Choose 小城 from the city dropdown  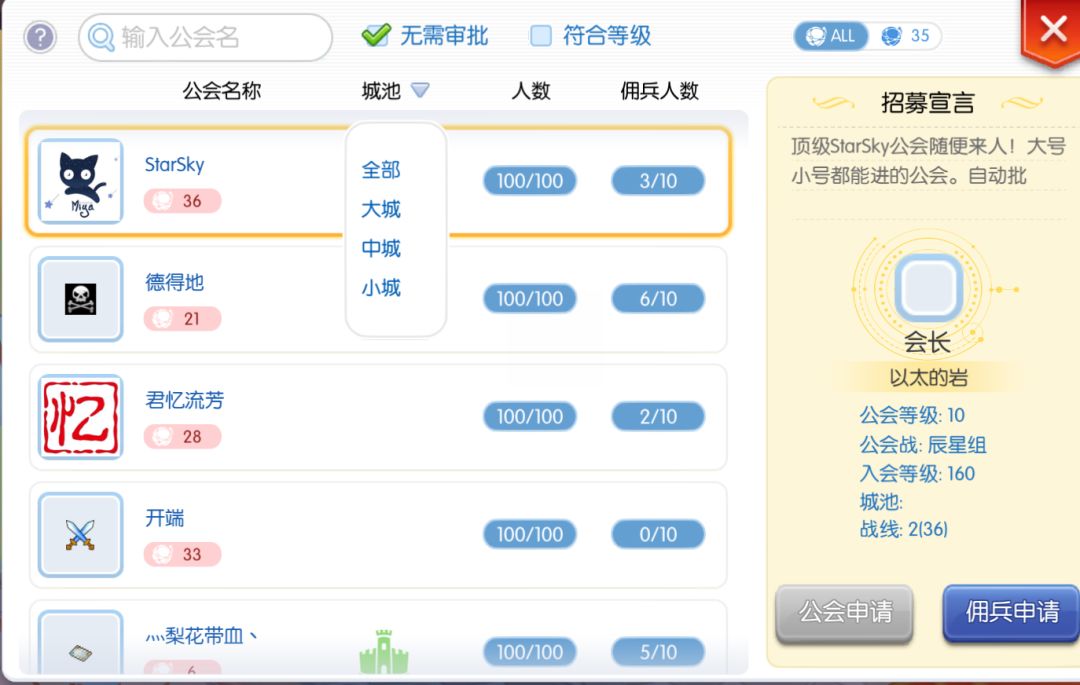click(x=381, y=288)
